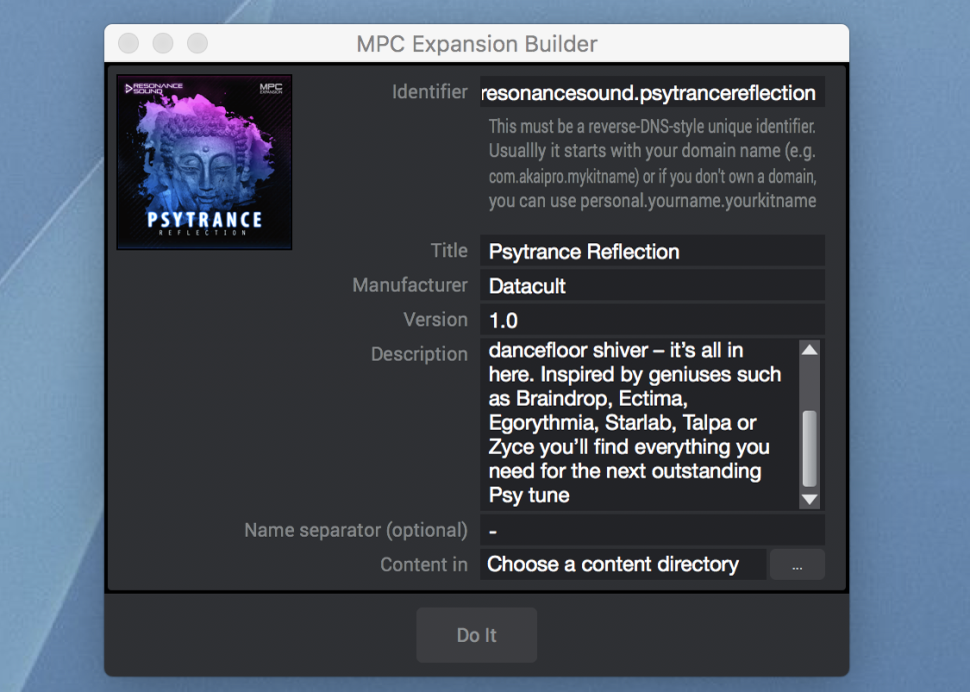The height and width of the screenshot is (692, 970).
Task: Click the Description scrollbar thumb
Action: (809, 448)
